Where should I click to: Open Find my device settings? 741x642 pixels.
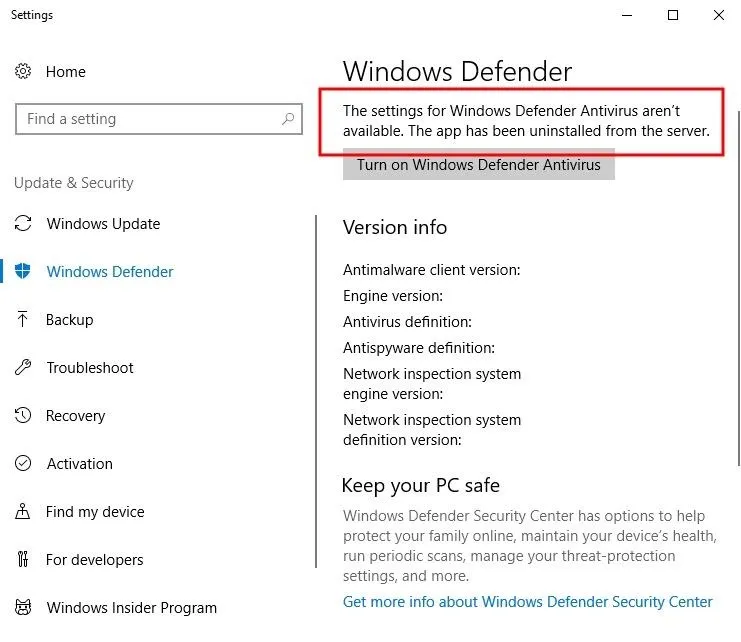coord(95,512)
